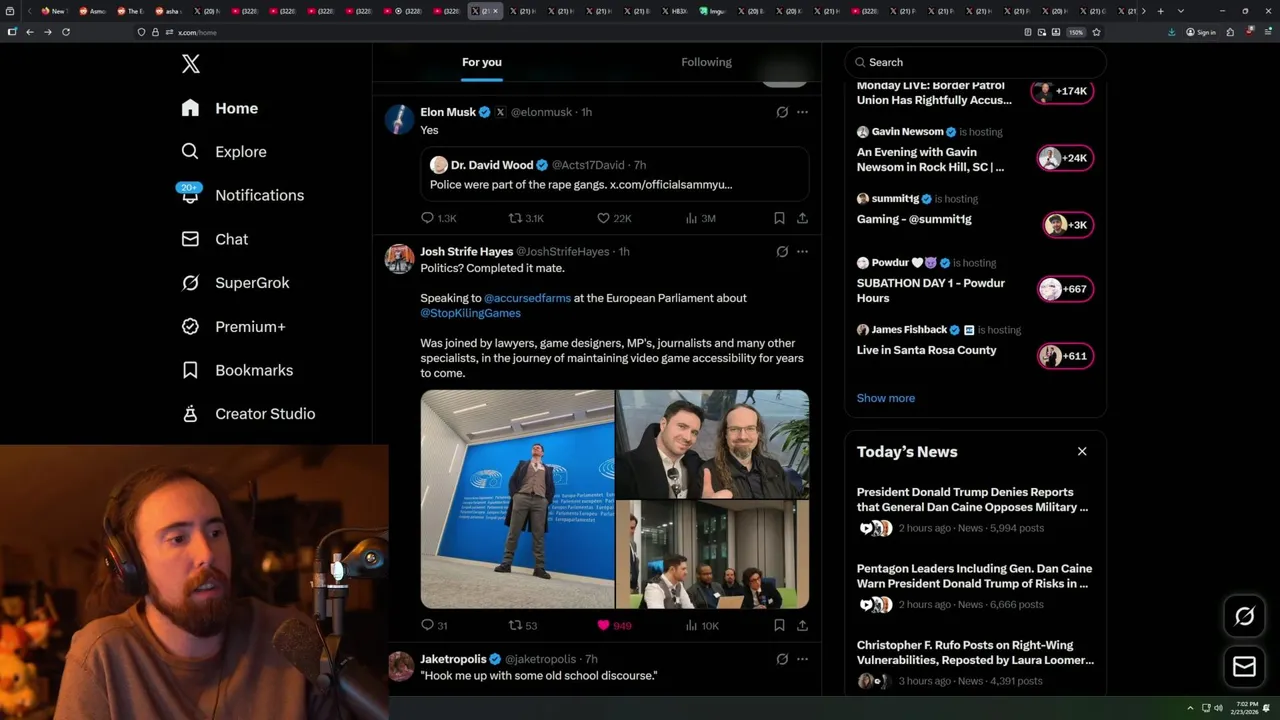This screenshot has width=1280, height=720.
Task: Bookmark Josh Strife Hayes's post
Action: pyautogui.click(x=779, y=625)
